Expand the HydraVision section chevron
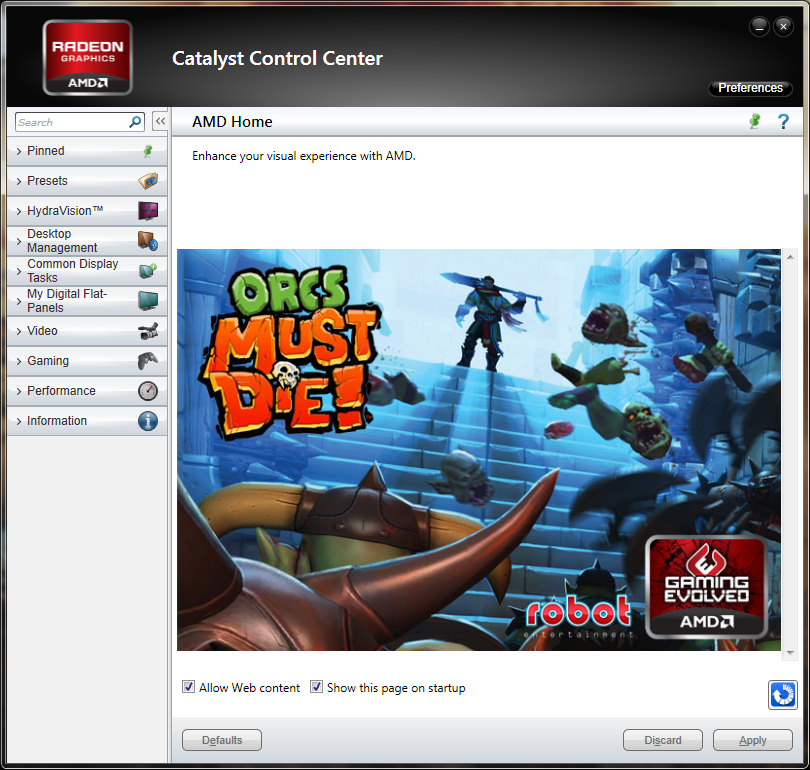 (x=19, y=211)
